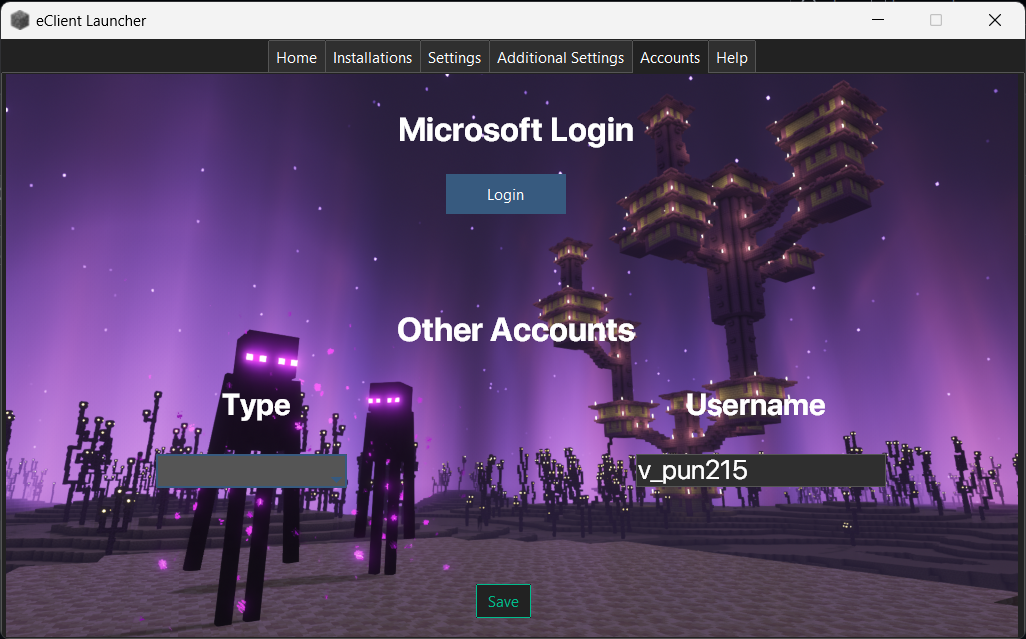
Task: Open the Installations tab
Action: click(x=372, y=57)
